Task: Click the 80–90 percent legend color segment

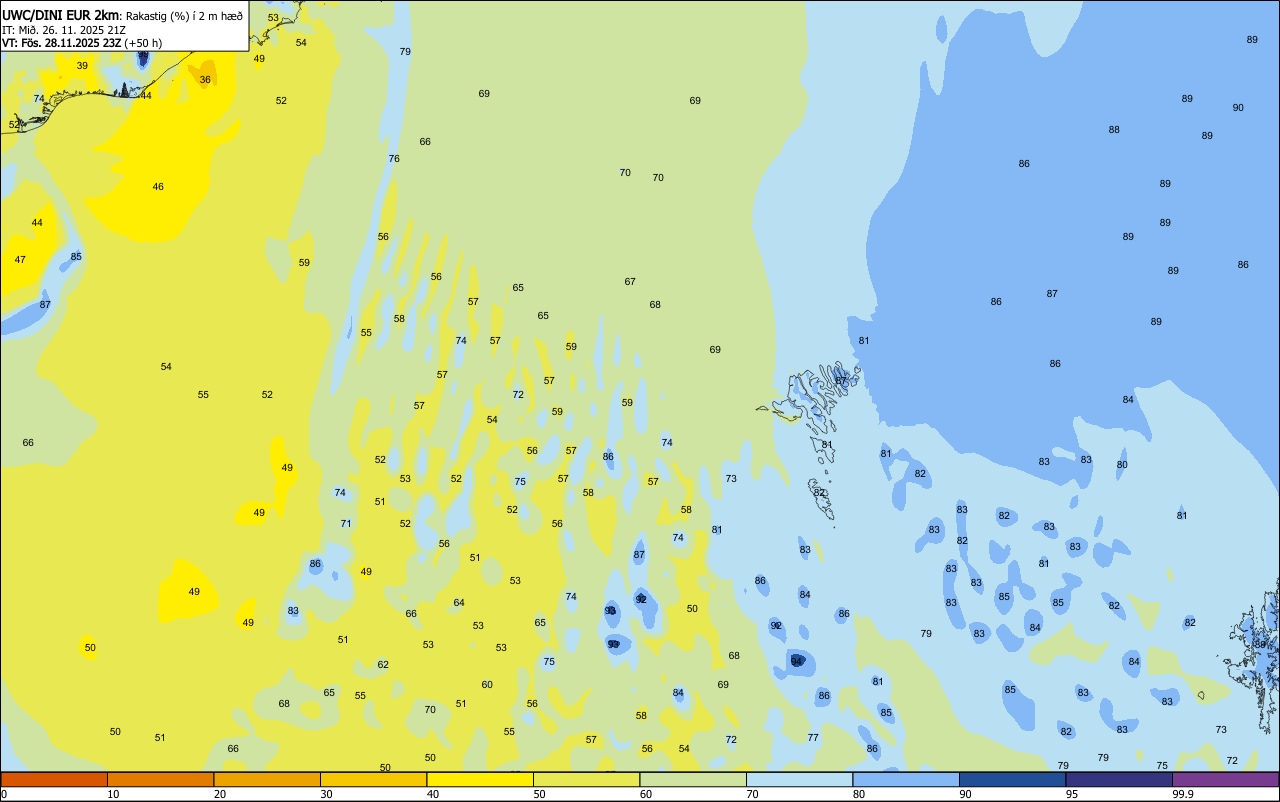Action: [906, 779]
